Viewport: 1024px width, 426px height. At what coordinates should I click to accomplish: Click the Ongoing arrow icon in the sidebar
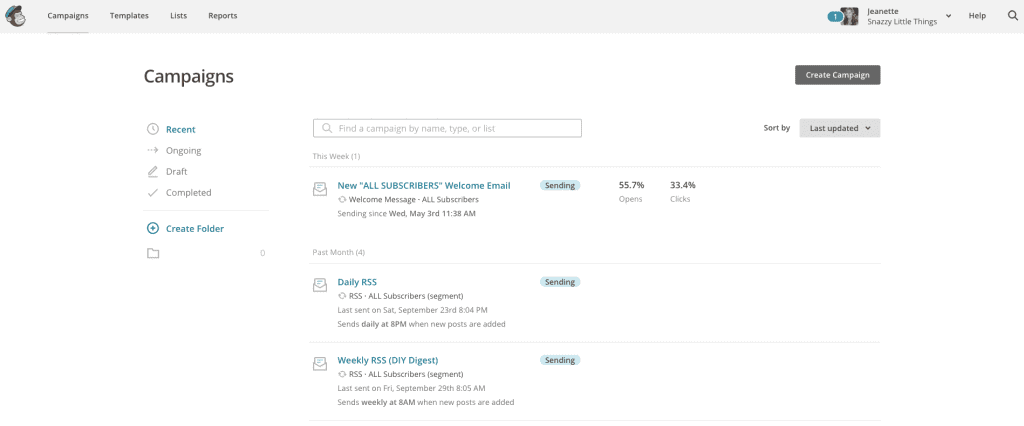point(153,150)
